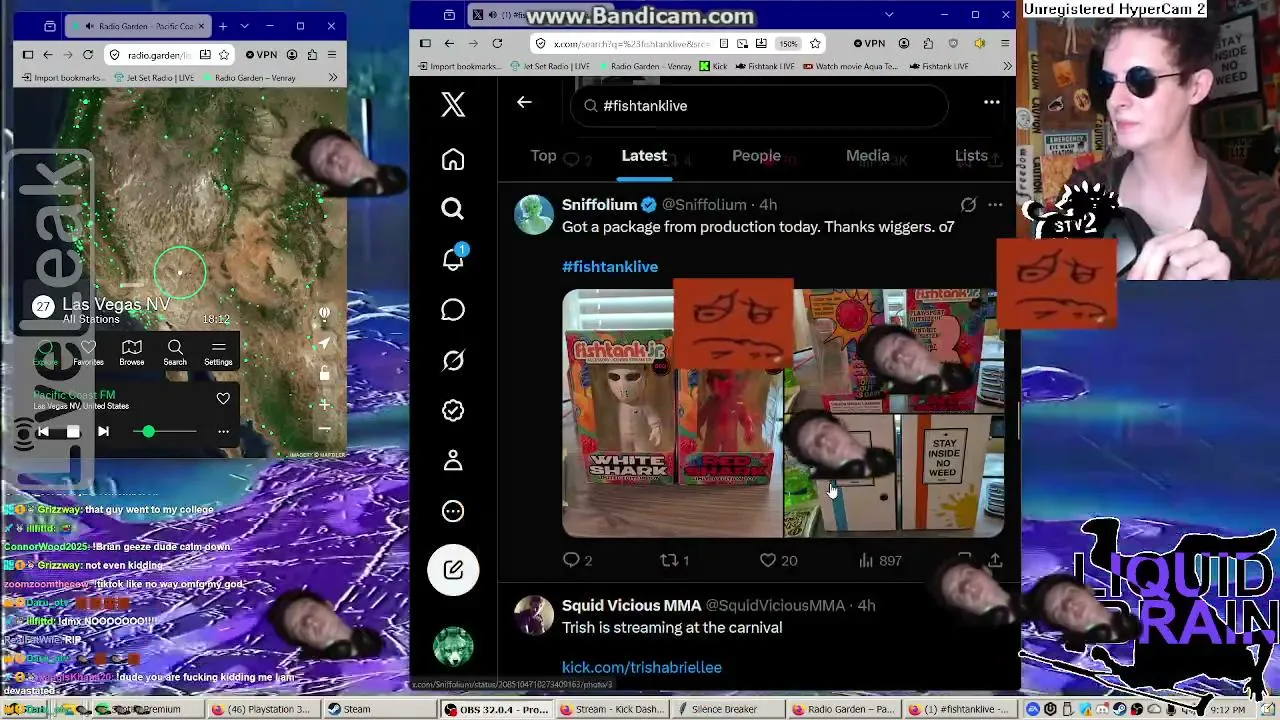The image size is (1280, 720).
Task: Open the Kick bookmark in the X window
Action: (x=712, y=66)
